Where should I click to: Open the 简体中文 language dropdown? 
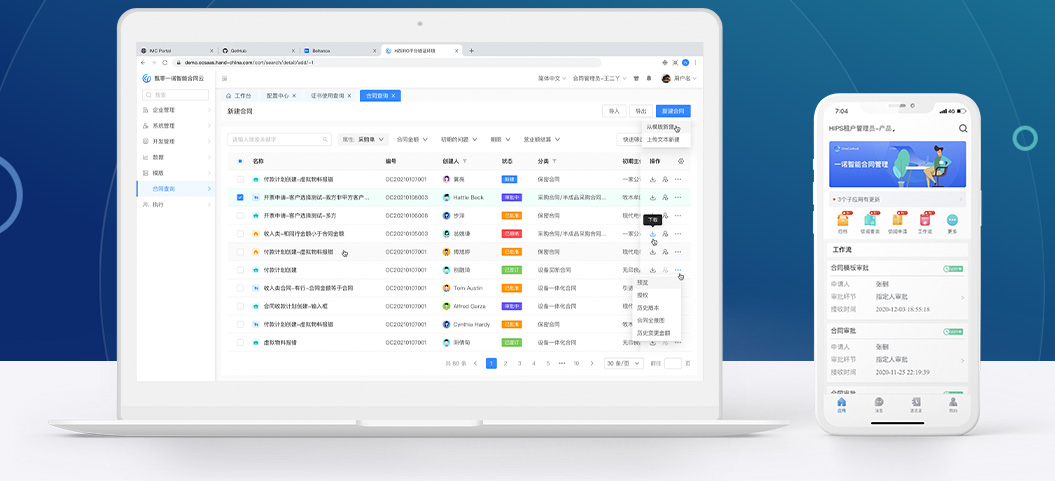tap(551, 78)
